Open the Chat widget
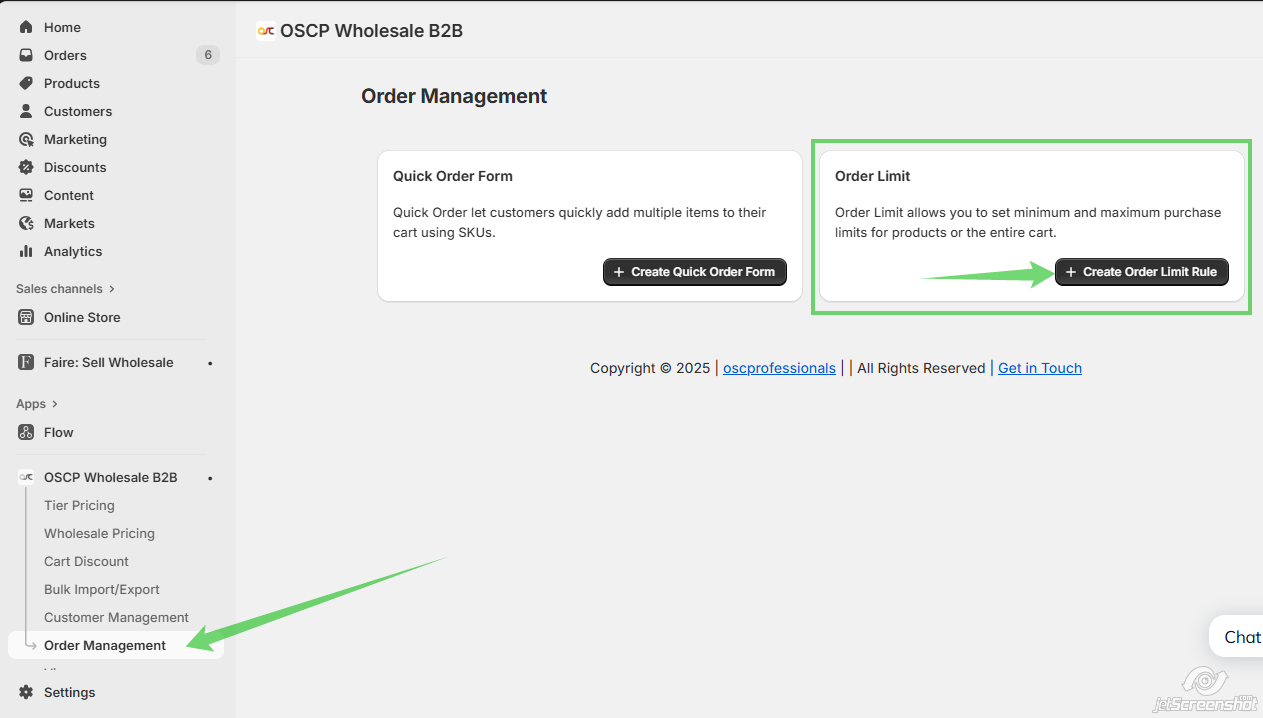The image size is (1263, 718). click(x=1241, y=637)
